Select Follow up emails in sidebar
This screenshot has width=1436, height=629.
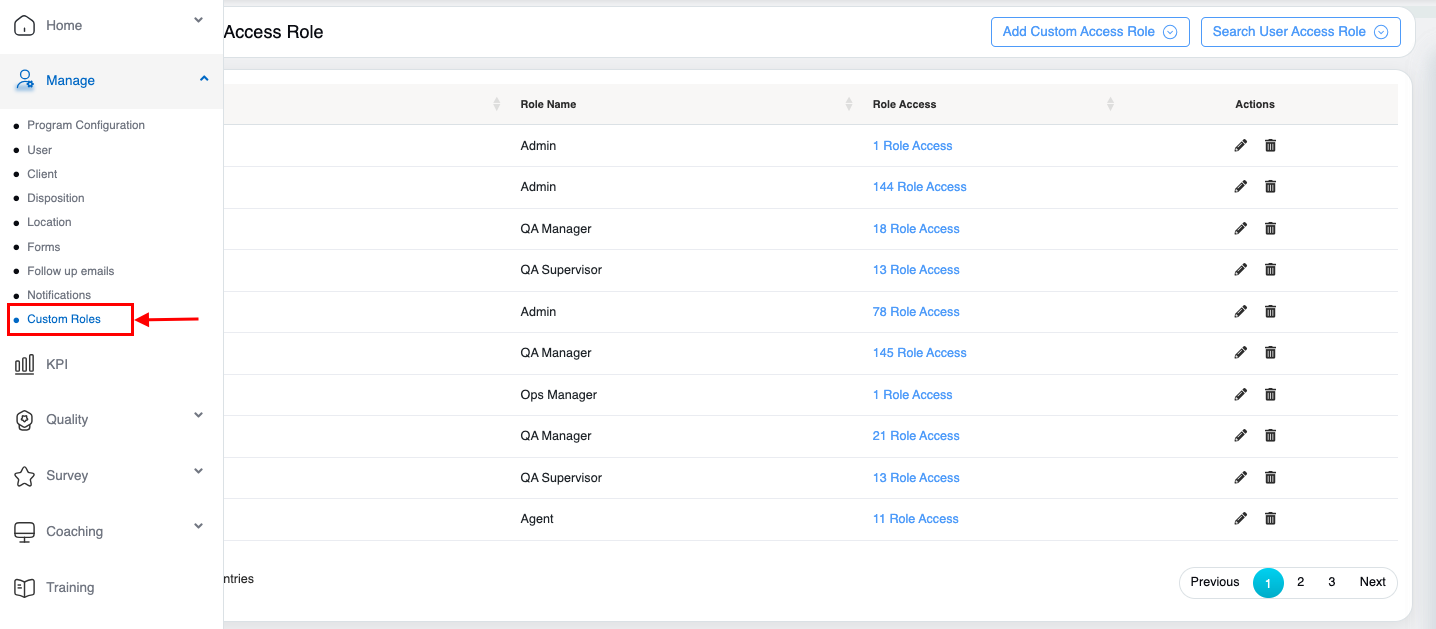[70, 271]
